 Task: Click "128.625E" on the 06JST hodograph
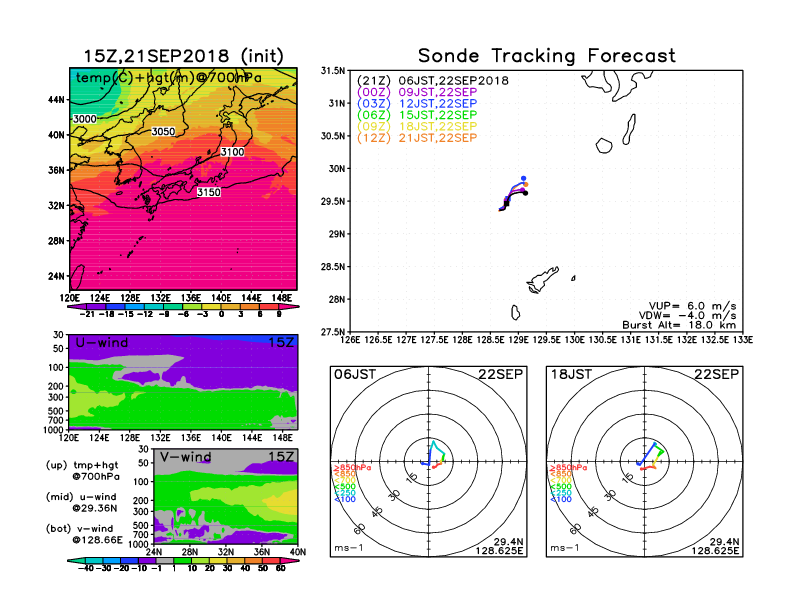(x=499, y=551)
